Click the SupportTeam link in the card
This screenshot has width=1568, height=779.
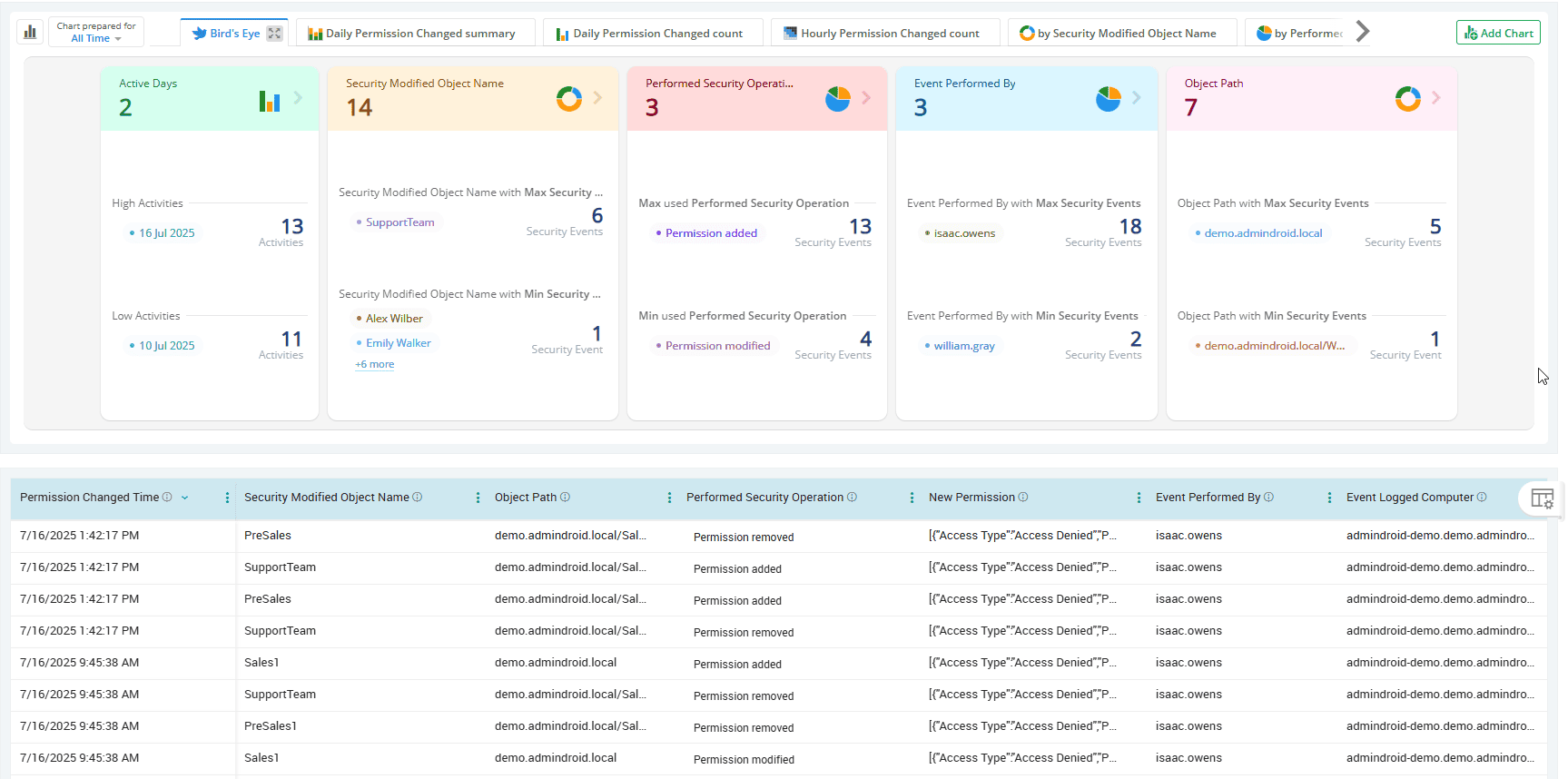click(x=400, y=222)
